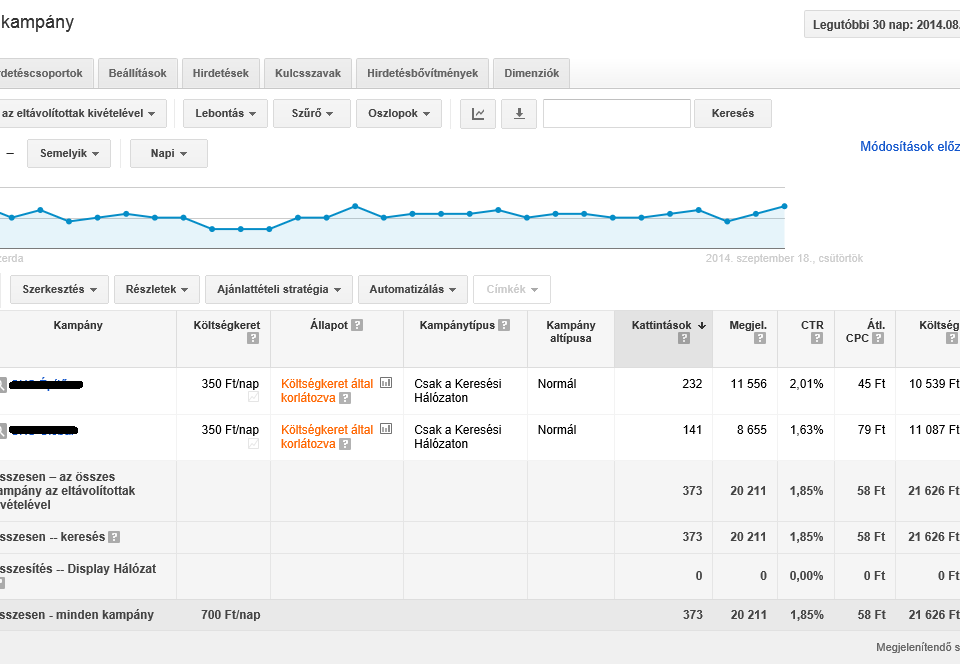
Task: Click the 700 Ft/nap total budget
Action: pyautogui.click(x=231, y=615)
